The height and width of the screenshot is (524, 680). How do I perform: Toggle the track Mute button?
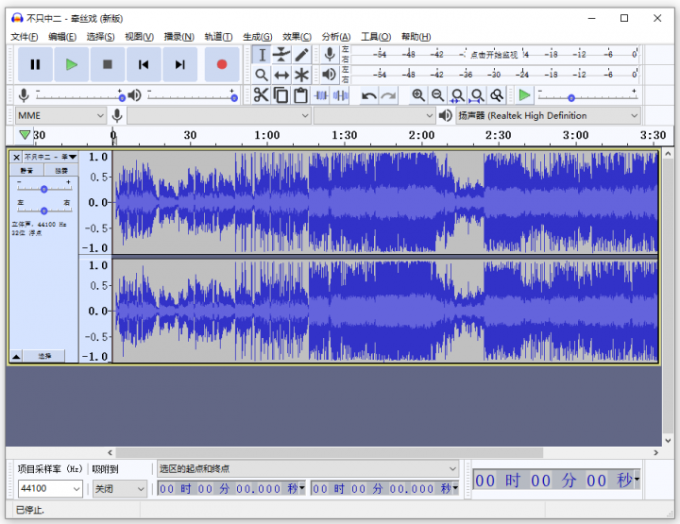[x=26, y=170]
